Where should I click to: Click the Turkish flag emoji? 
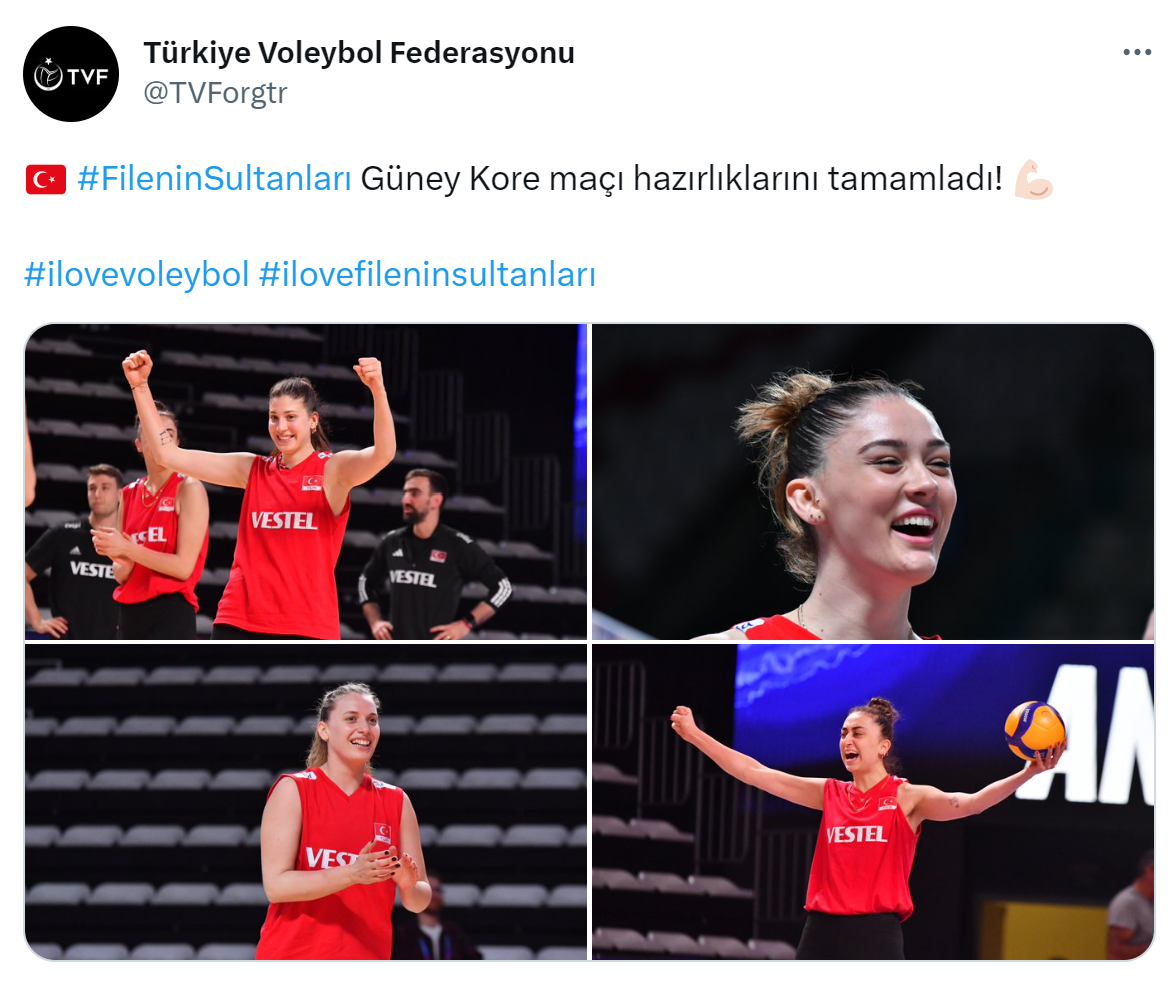[x=46, y=180]
